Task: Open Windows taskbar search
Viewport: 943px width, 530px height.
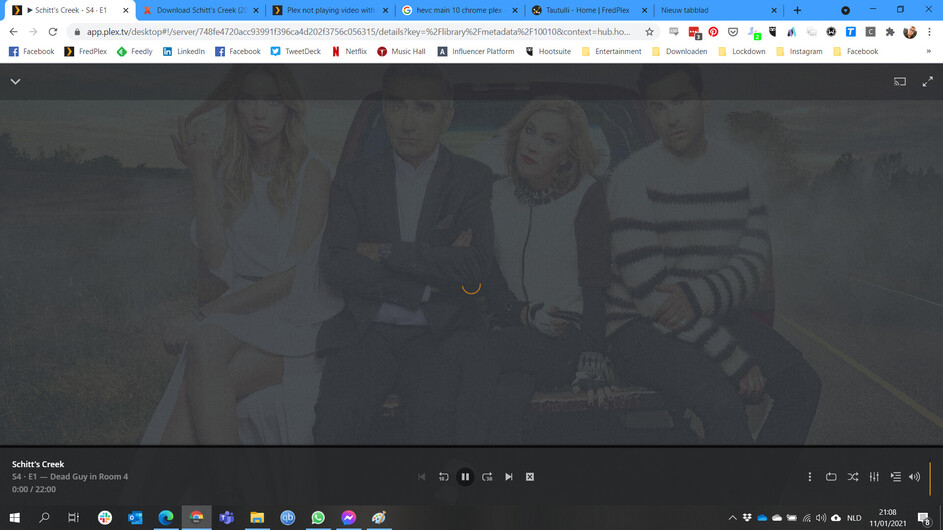Action: coord(44,517)
